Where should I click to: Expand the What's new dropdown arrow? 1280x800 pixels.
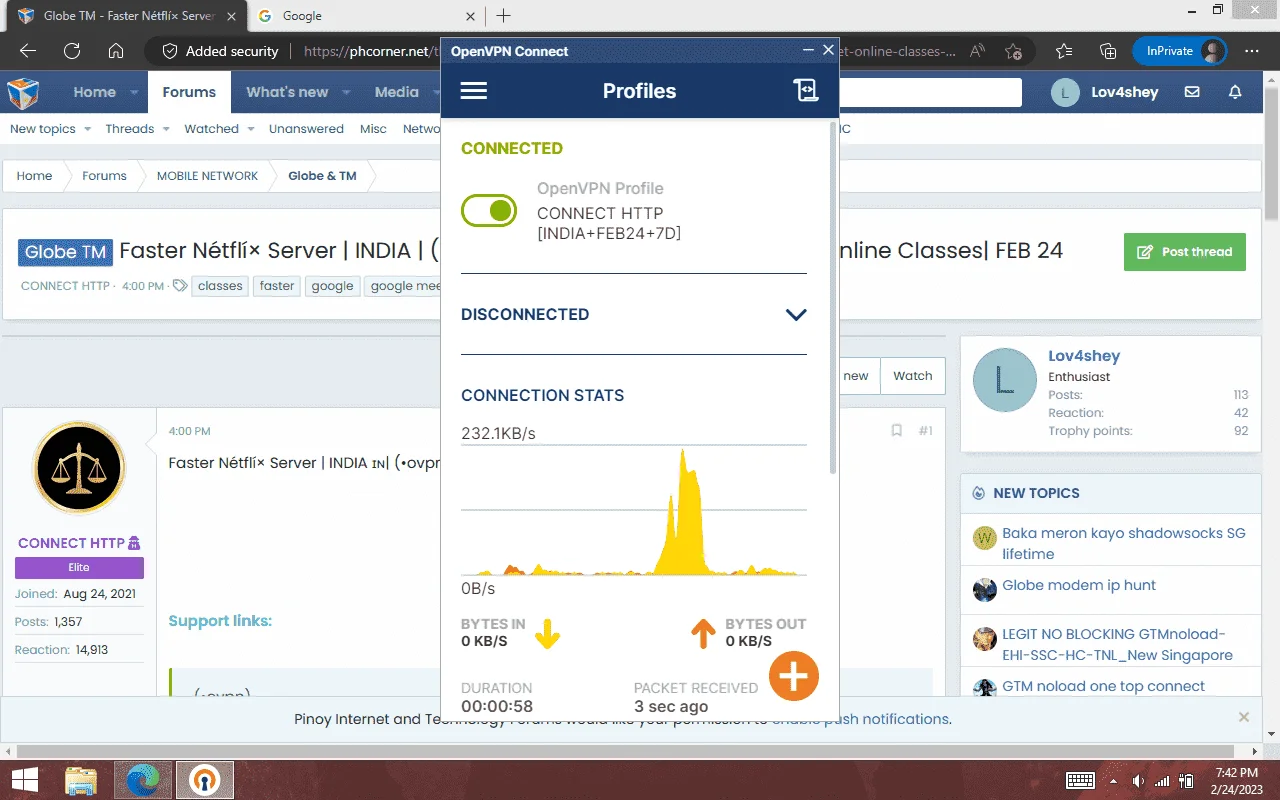point(346,92)
